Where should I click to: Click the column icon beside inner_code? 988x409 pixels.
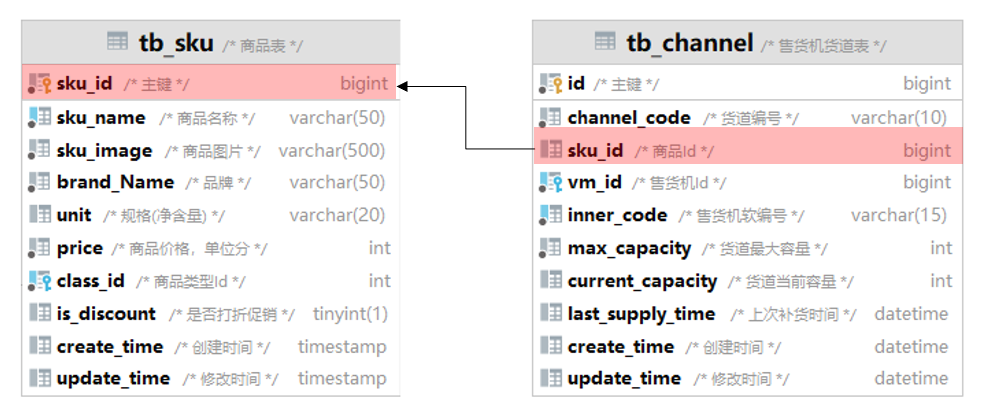point(551,215)
